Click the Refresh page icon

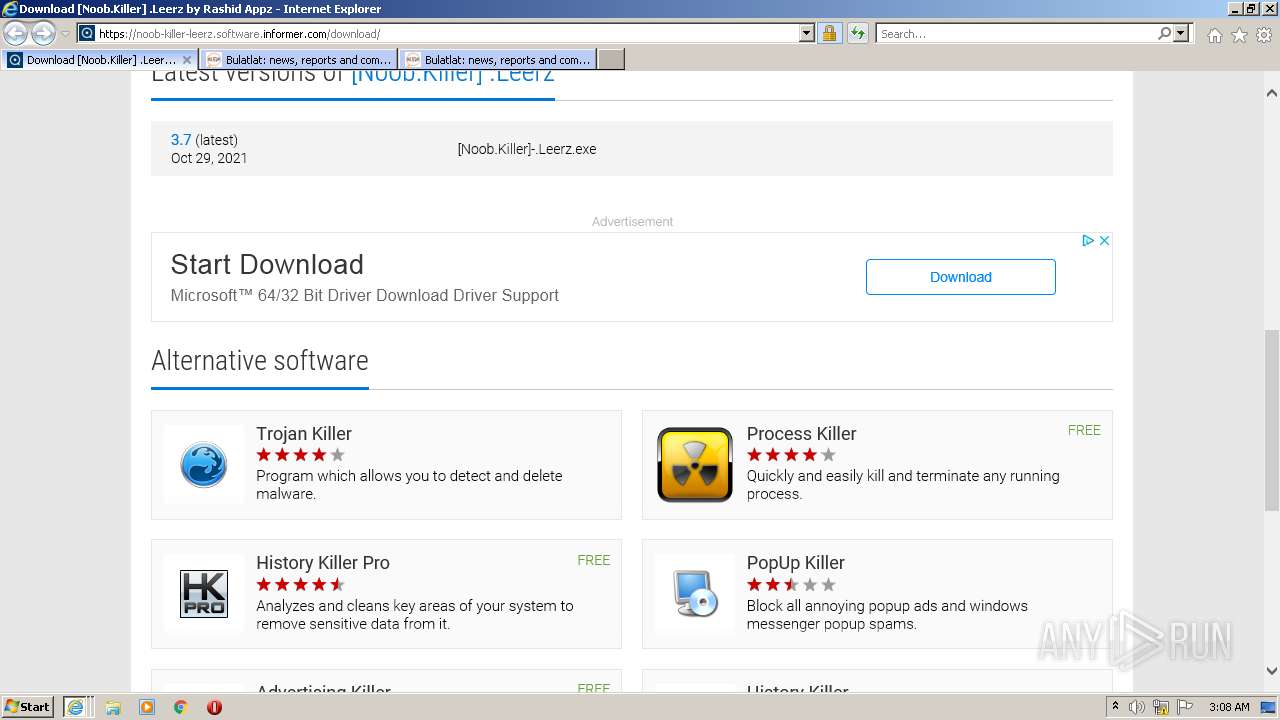858,33
